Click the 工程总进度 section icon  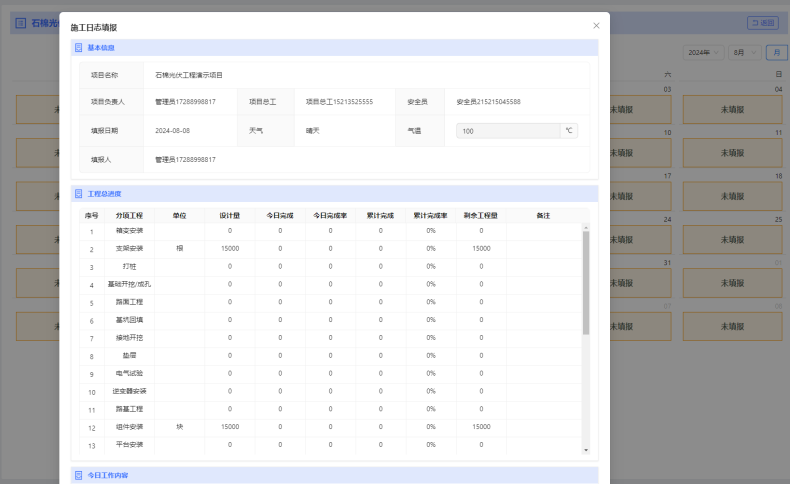tap(79, 194)
